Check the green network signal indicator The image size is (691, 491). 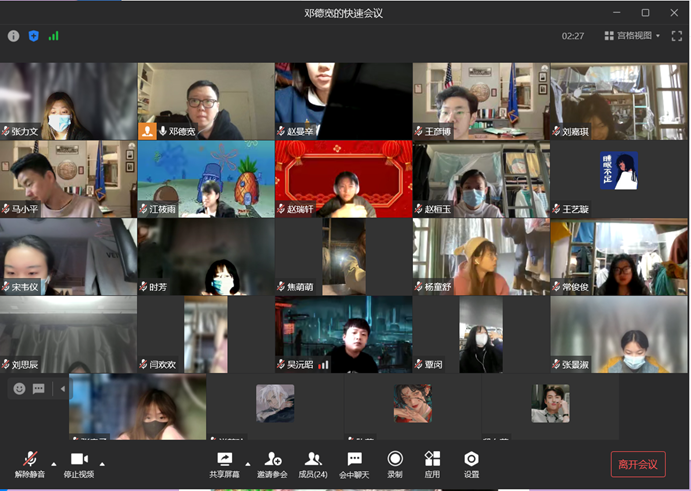53,36
